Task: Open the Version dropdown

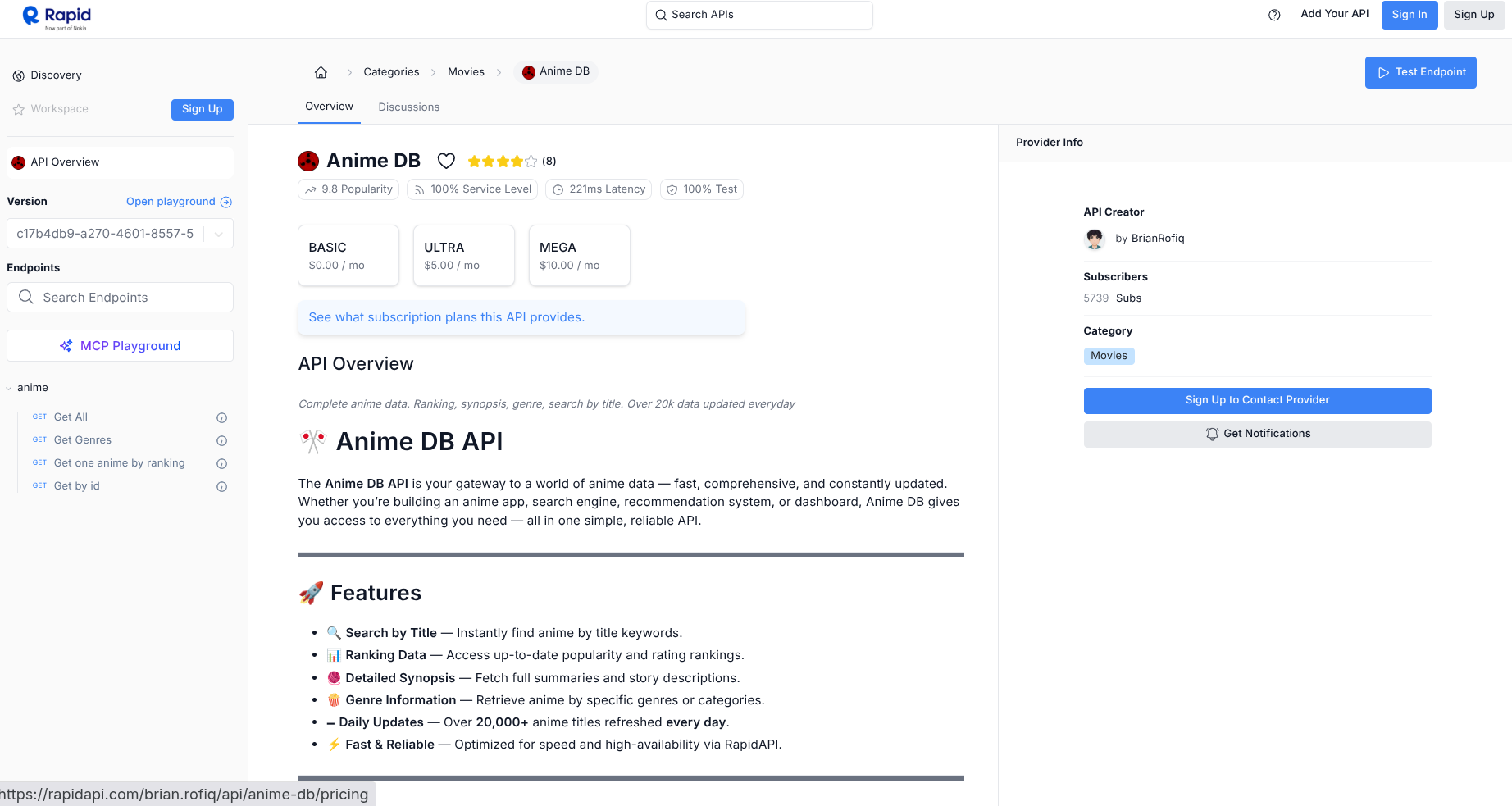Action: (120, 234)
